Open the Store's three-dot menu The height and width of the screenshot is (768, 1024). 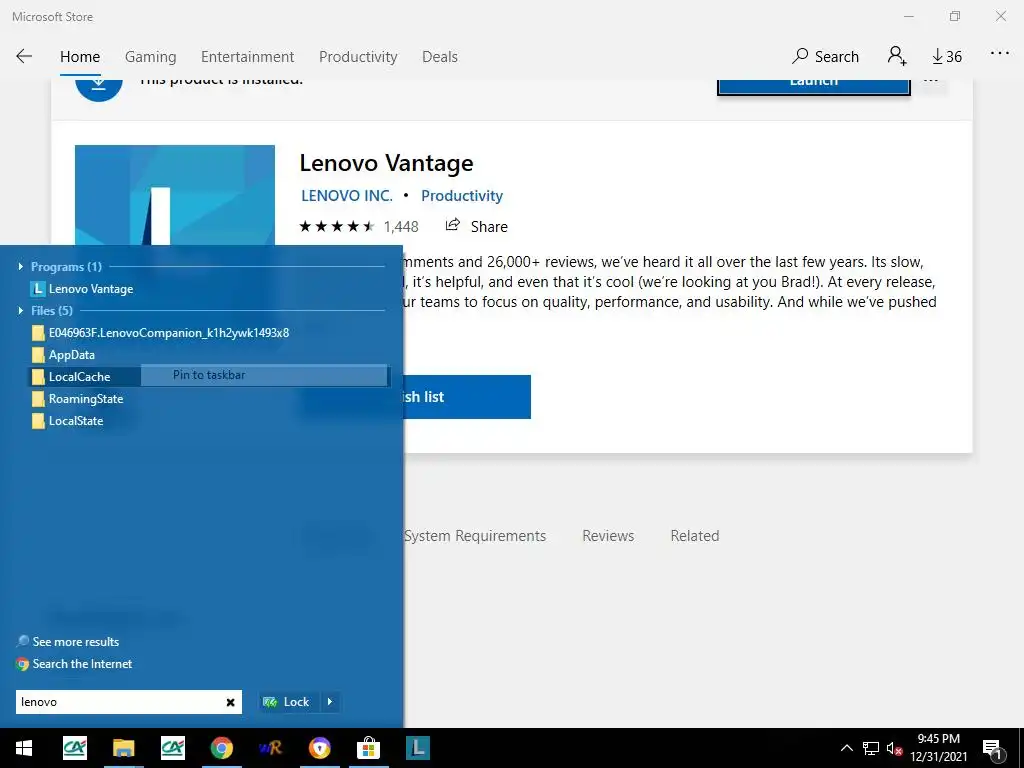point(1000,54)
